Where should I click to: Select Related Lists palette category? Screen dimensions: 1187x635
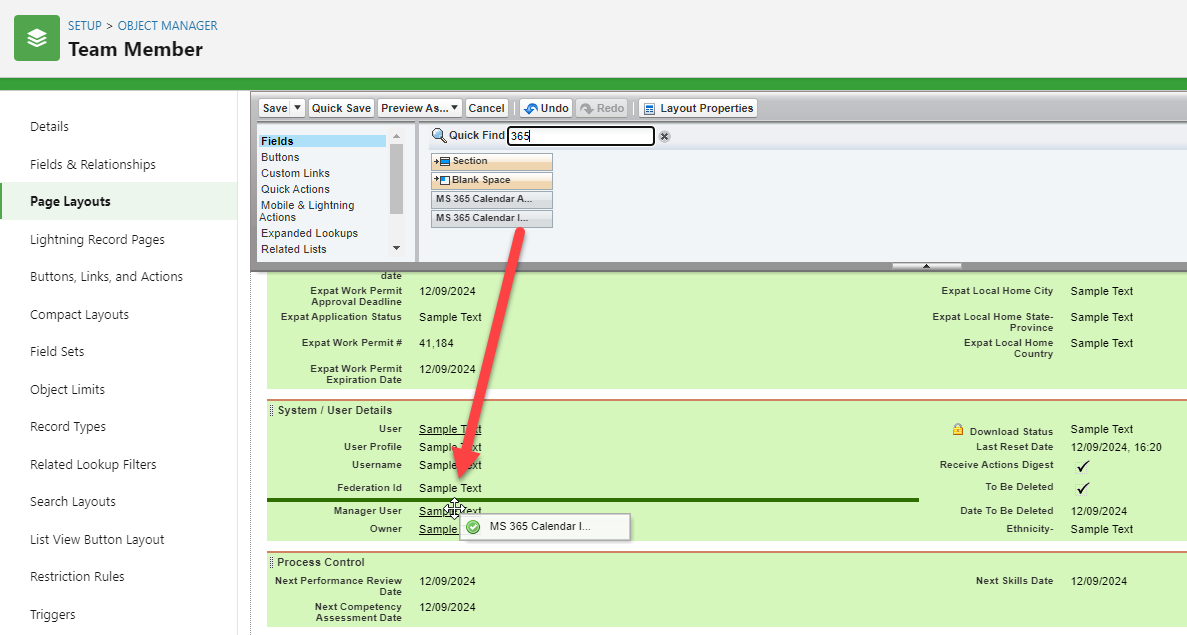(293, 249)
